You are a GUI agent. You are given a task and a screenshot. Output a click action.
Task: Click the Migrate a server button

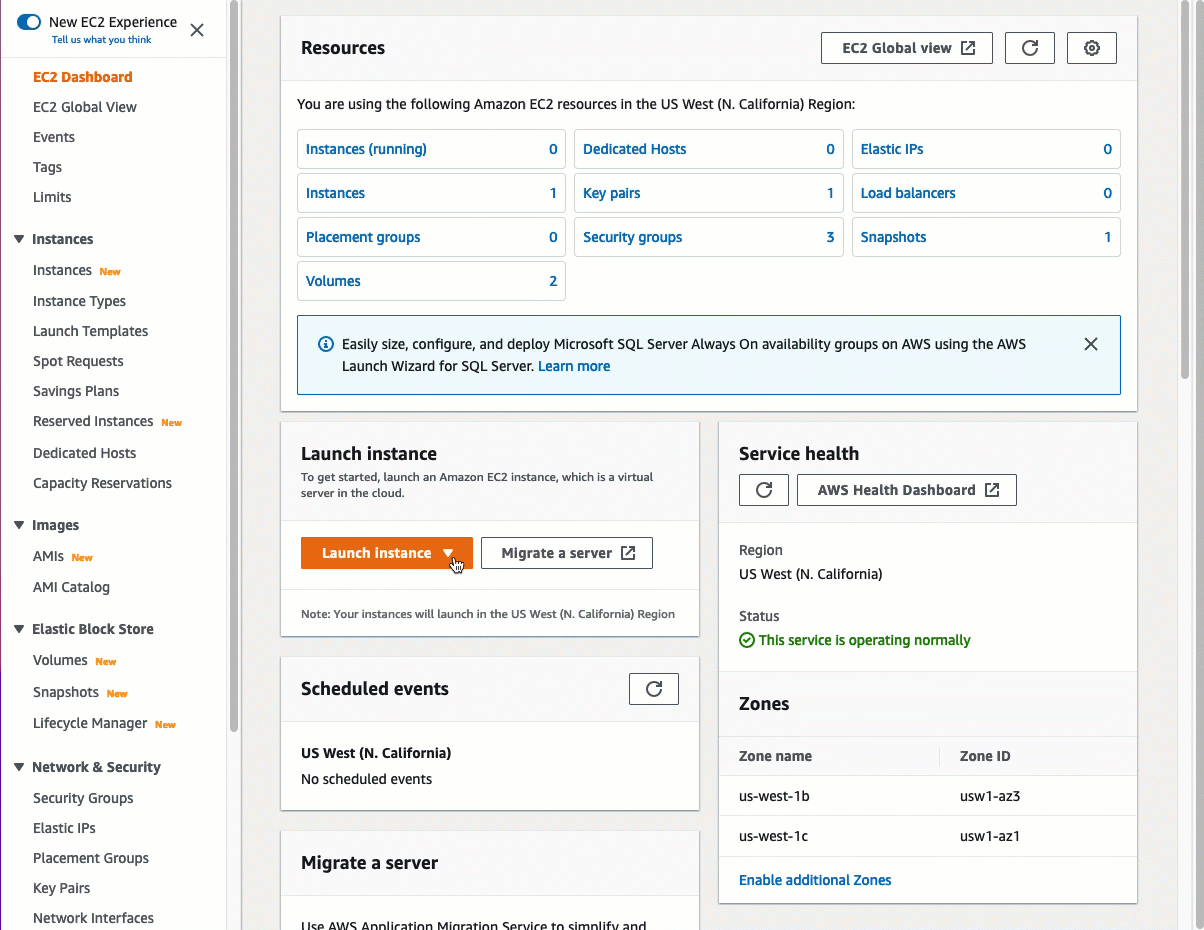(566, 553)
